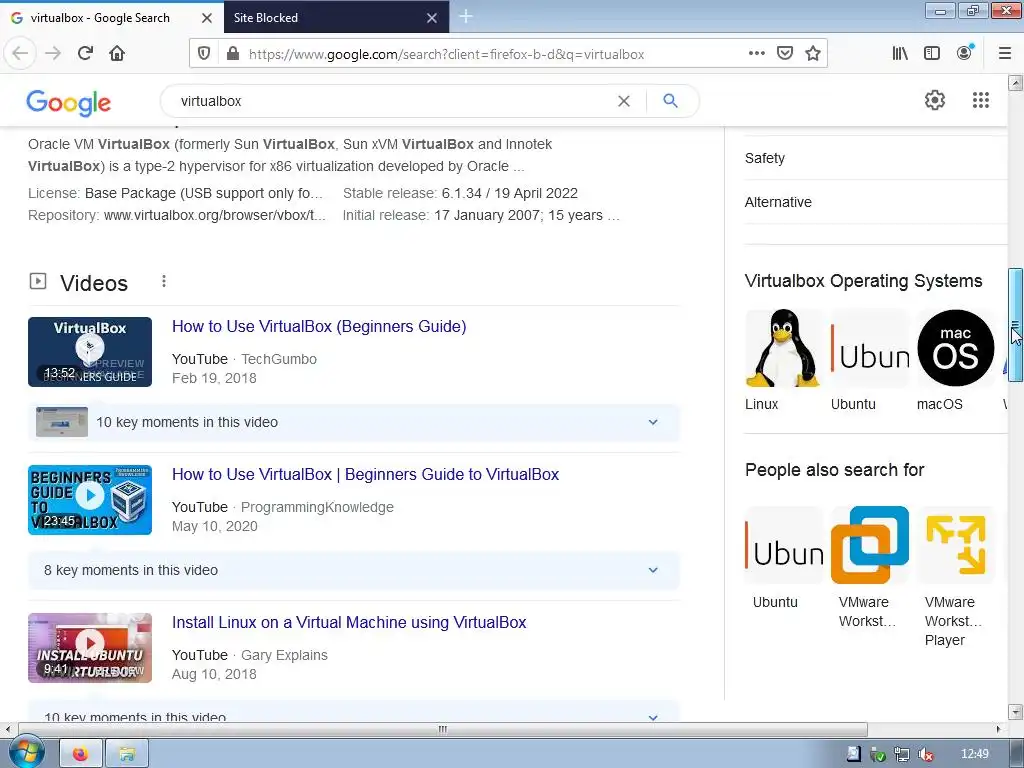
Task: Select Ubuntu under Virtualbox Operating Systems
Action: click(869, 361)
